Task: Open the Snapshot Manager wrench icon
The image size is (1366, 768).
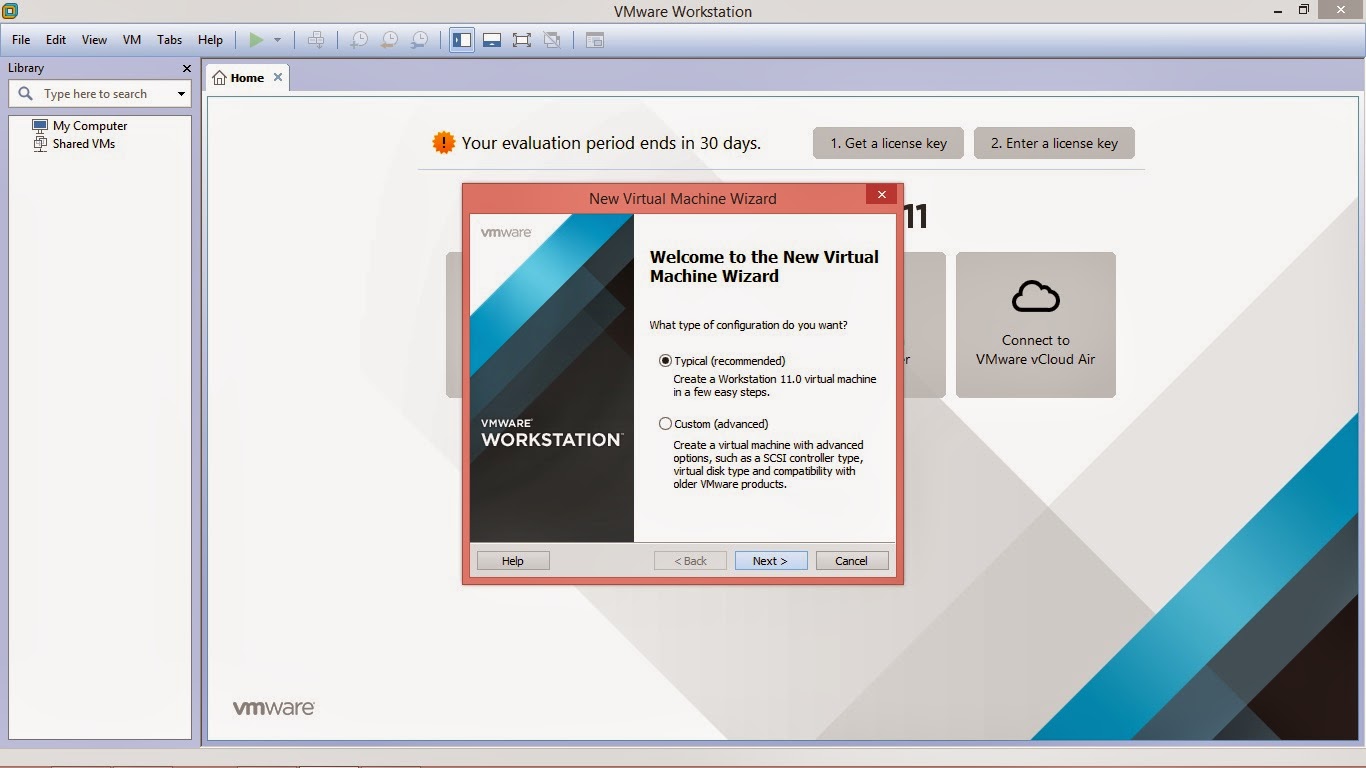Action: 420,40
